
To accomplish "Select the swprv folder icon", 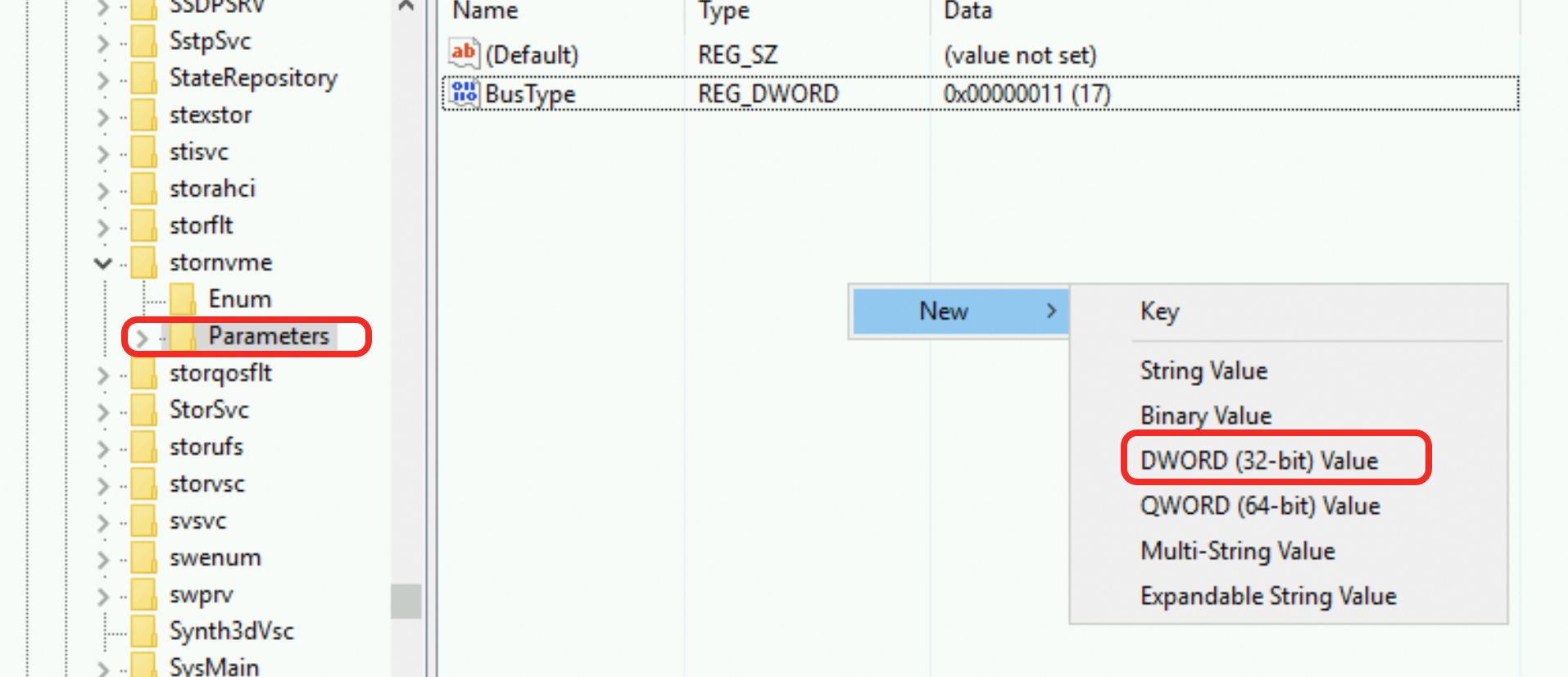I will tap(144, 594).
